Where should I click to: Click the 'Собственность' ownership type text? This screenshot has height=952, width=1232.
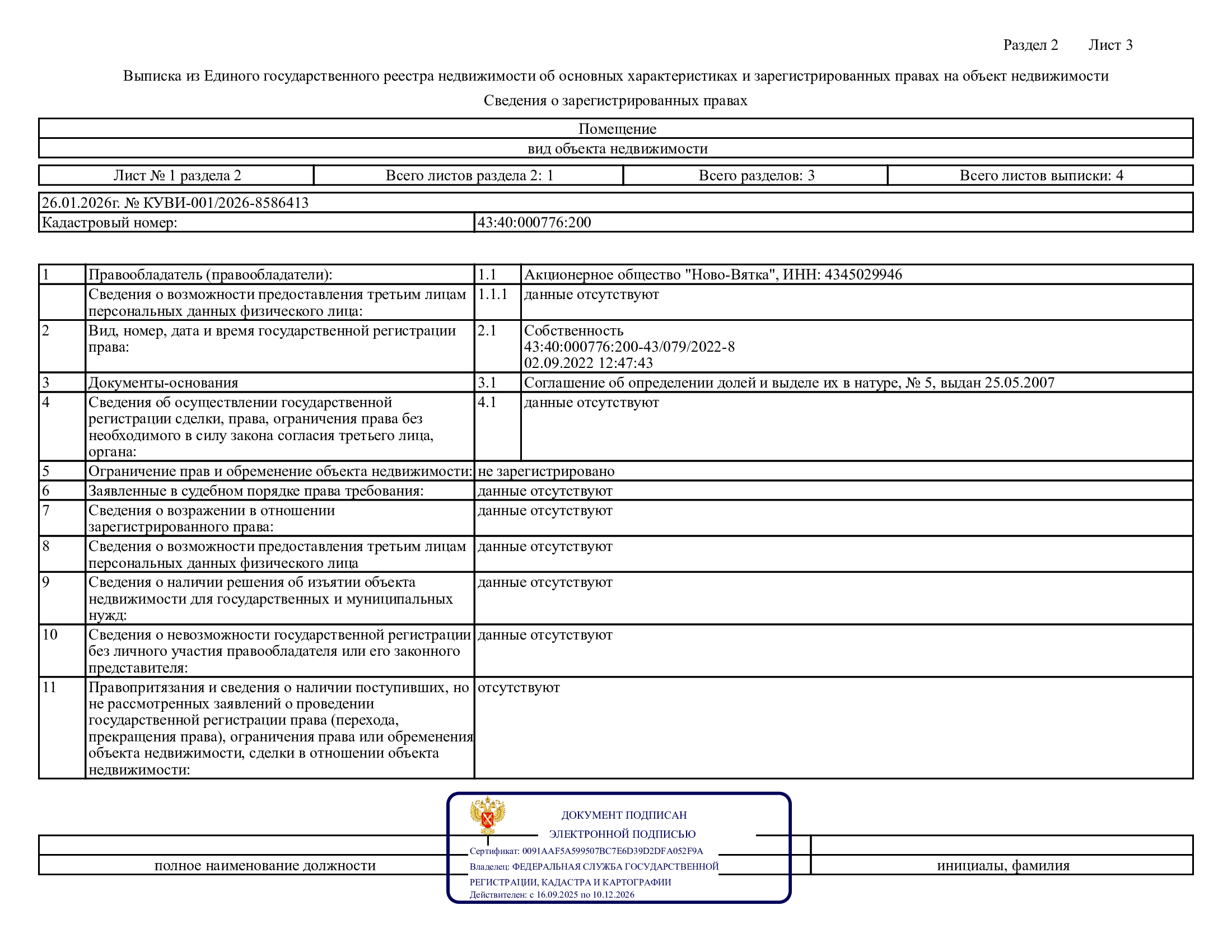tap(573, 330)
